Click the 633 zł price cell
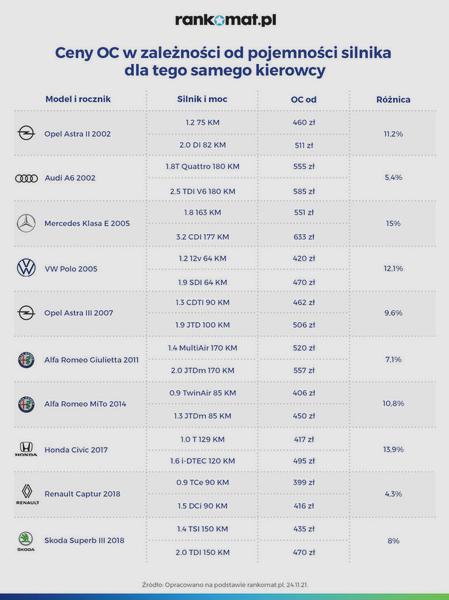Screen dimensions: 449x600 pos(304,237)
